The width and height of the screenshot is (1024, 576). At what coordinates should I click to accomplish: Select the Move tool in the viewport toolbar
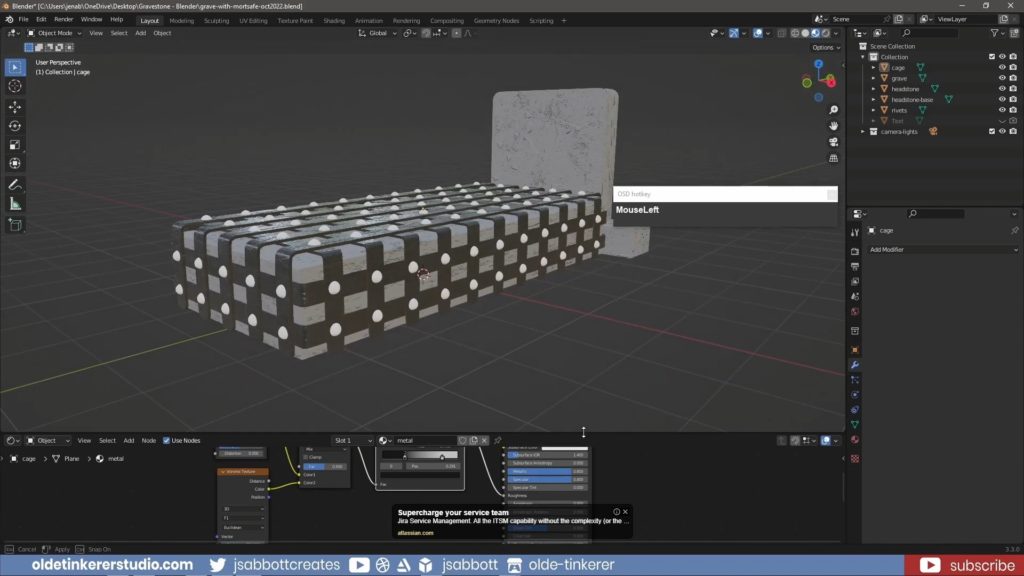click(15, 106)
